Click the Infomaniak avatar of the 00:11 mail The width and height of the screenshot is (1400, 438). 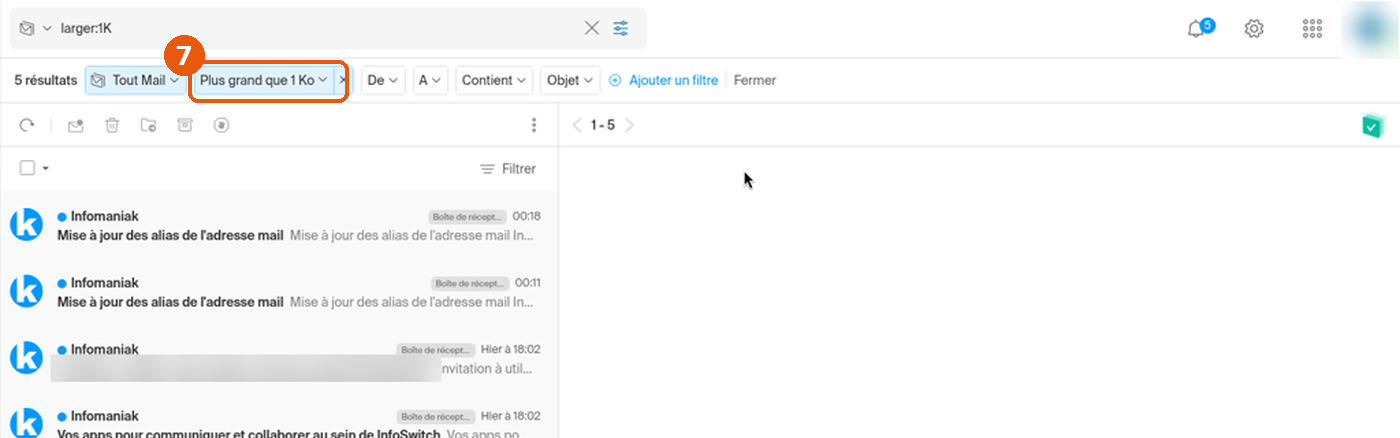click(26, 291)
